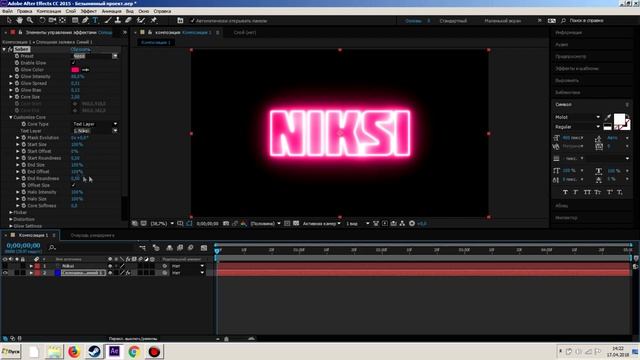Launch Firefox from the taskbar

pos(74,351)
